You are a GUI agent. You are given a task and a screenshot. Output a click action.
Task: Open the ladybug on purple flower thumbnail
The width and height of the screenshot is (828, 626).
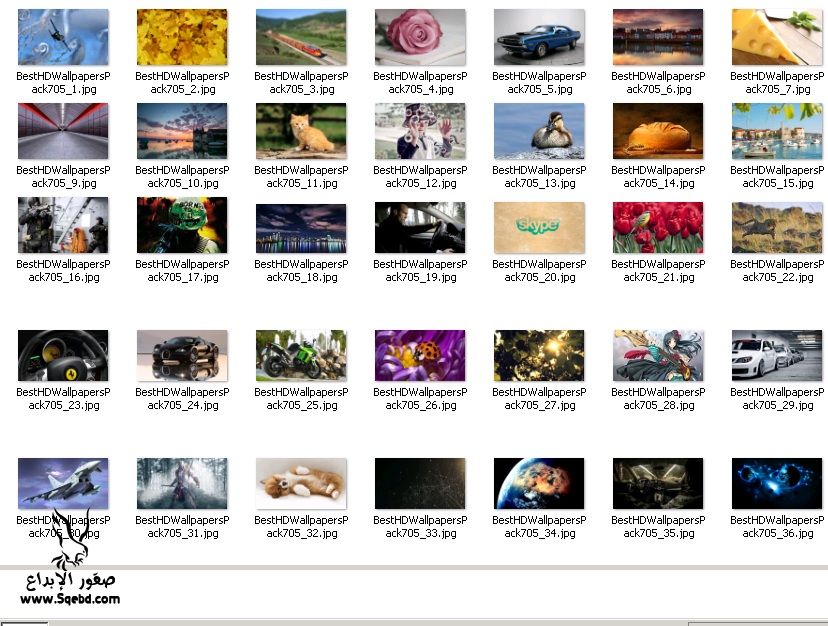[x=420, y=355]
